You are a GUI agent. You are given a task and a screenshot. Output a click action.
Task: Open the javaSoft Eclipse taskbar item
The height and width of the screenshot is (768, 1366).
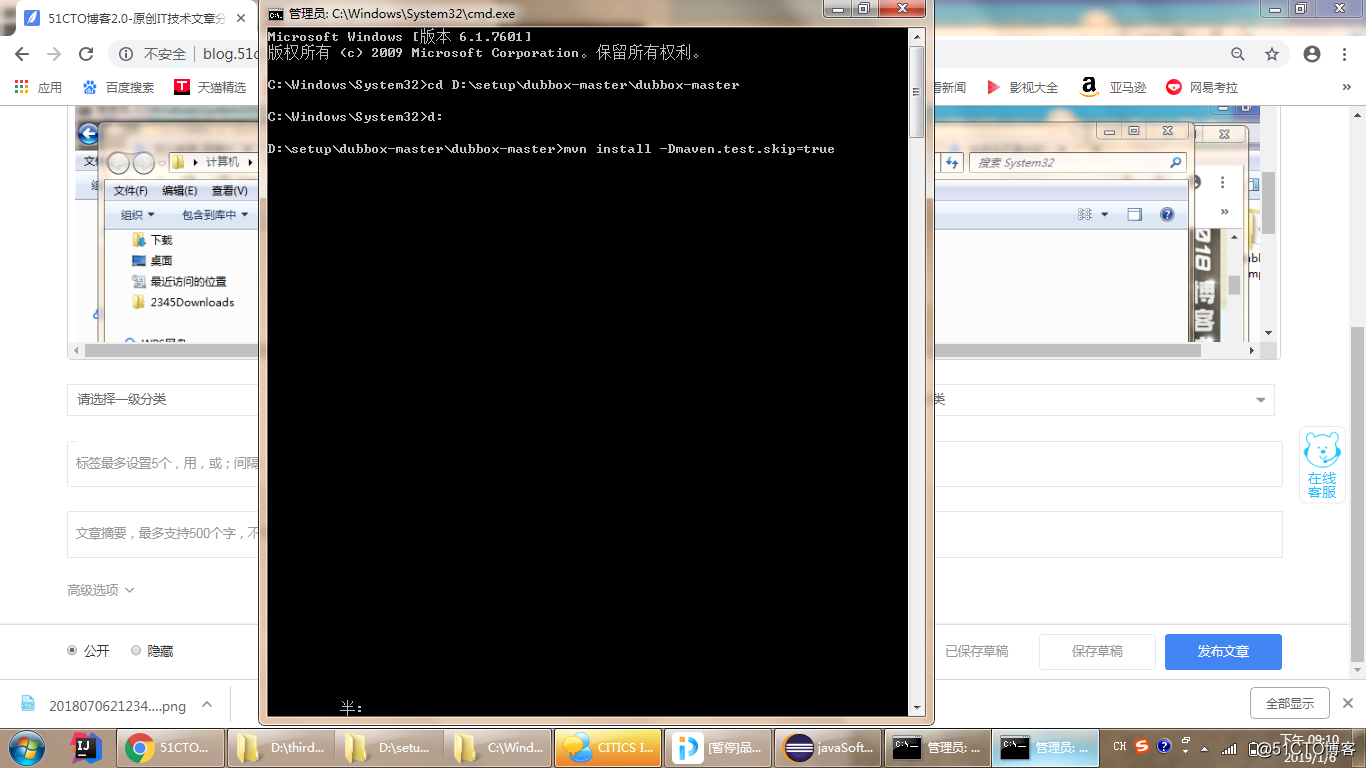point(826,747)
